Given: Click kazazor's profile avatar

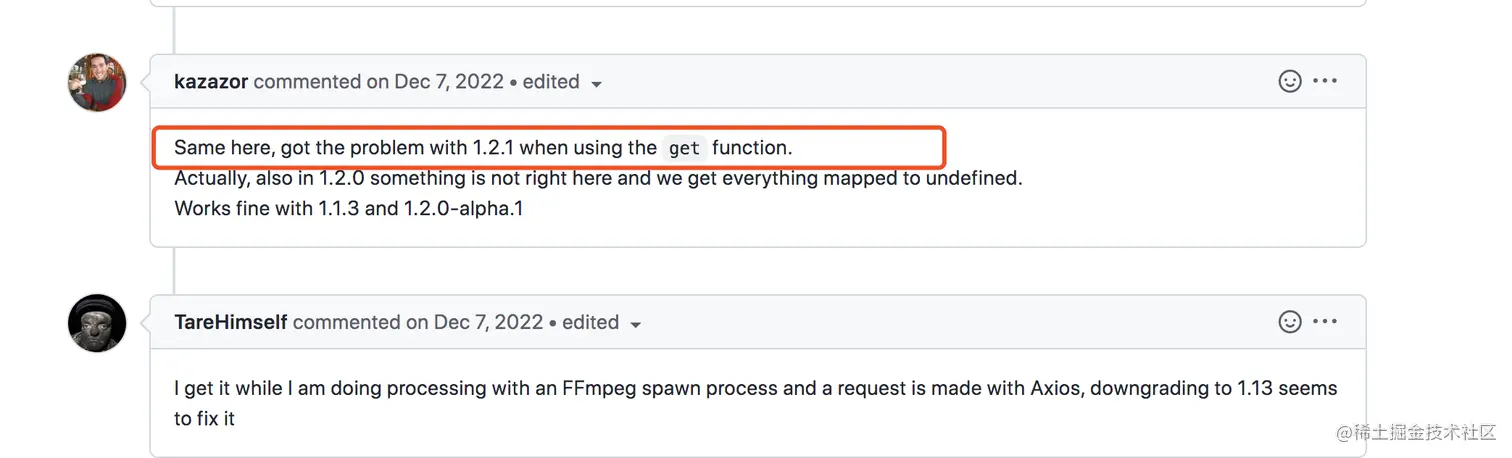Looking at the screenshot, I should [97, 82].
